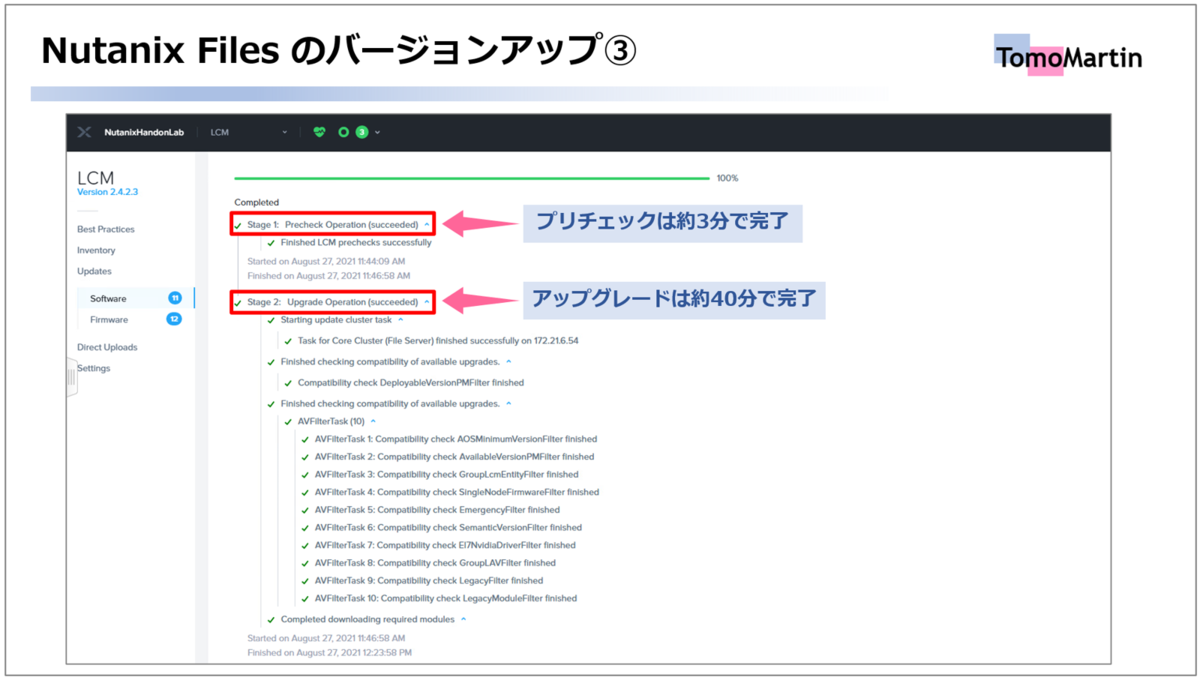Open Best Practices in LCM sidebar

106,229
